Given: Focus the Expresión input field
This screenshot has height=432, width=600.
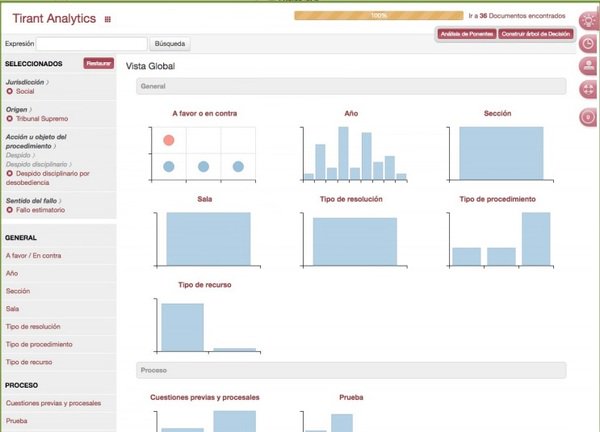Looking at the screenshot, I should click(92, 44).
